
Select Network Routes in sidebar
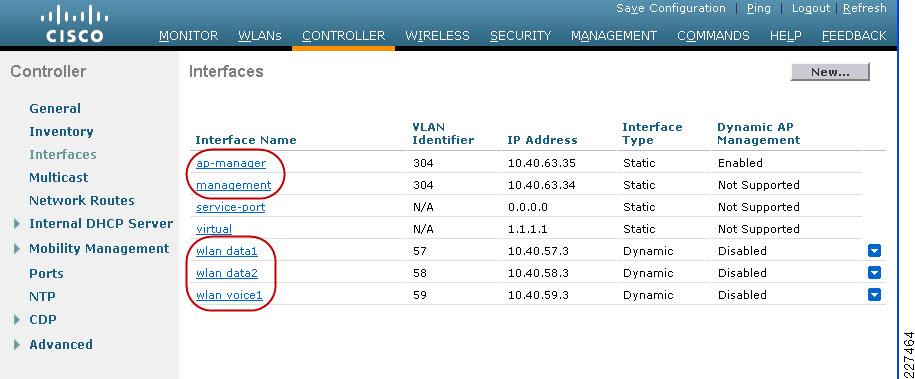[82, 200]
